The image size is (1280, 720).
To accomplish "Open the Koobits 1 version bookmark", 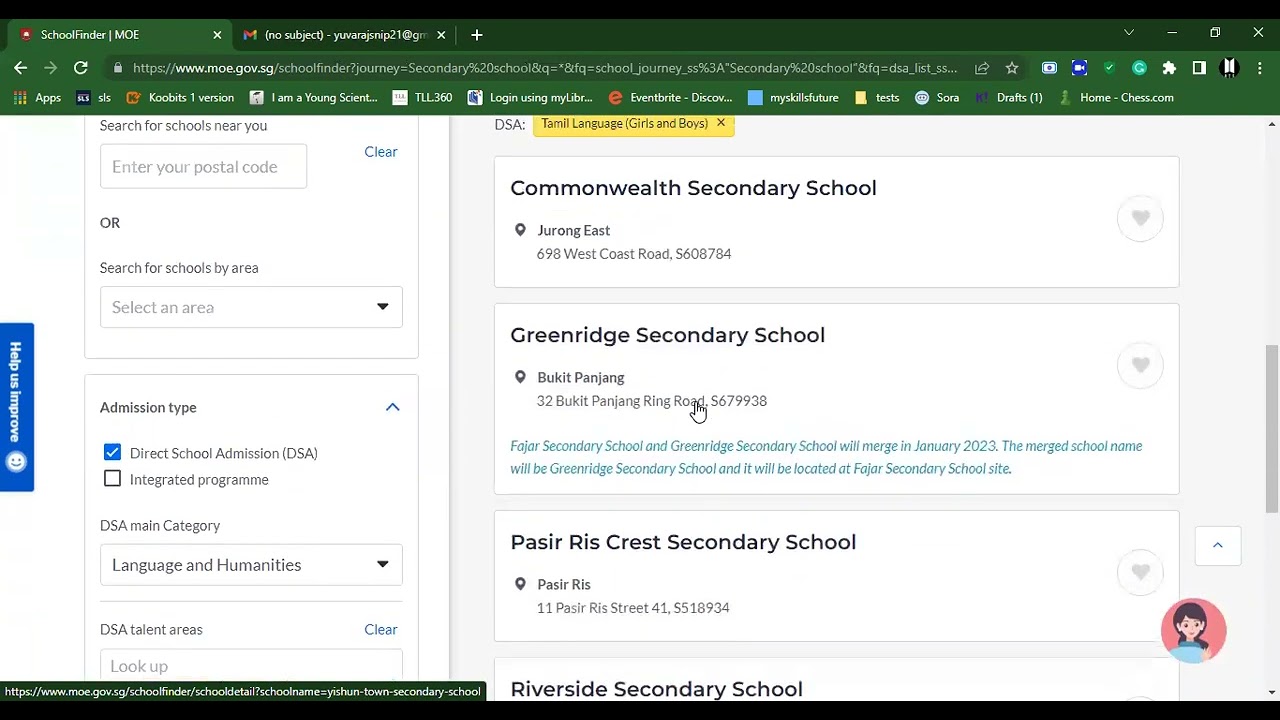I will pyautogui.click(x=180, y=98).
